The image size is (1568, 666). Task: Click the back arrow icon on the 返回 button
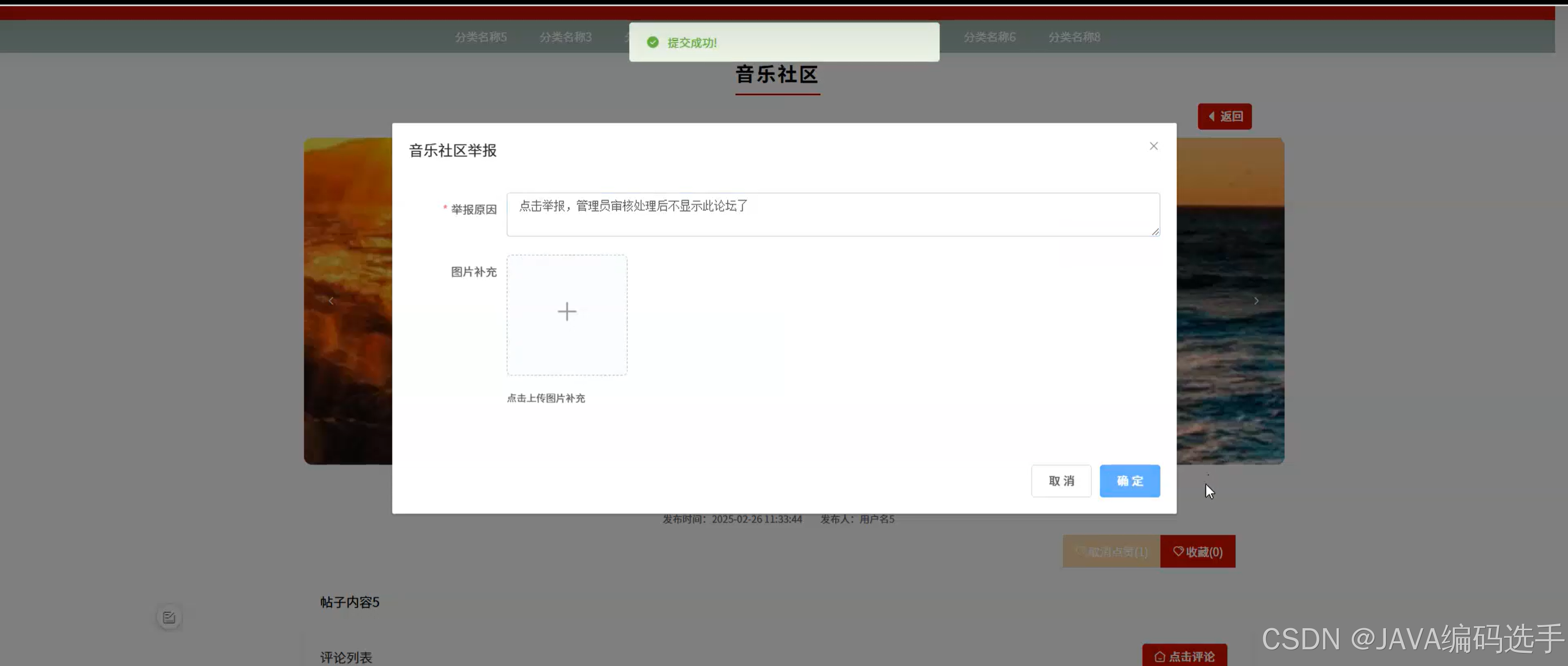pos(1211,116)
